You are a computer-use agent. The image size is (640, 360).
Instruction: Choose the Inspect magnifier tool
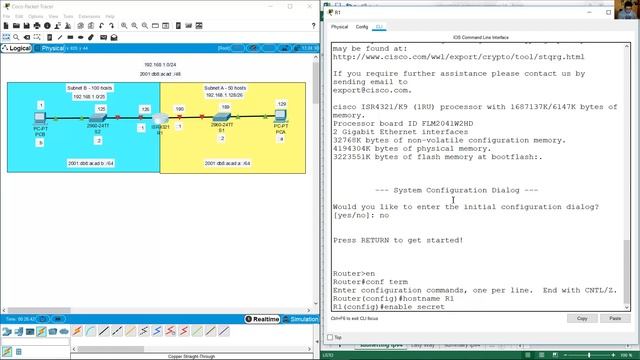(x=16, y=37)
